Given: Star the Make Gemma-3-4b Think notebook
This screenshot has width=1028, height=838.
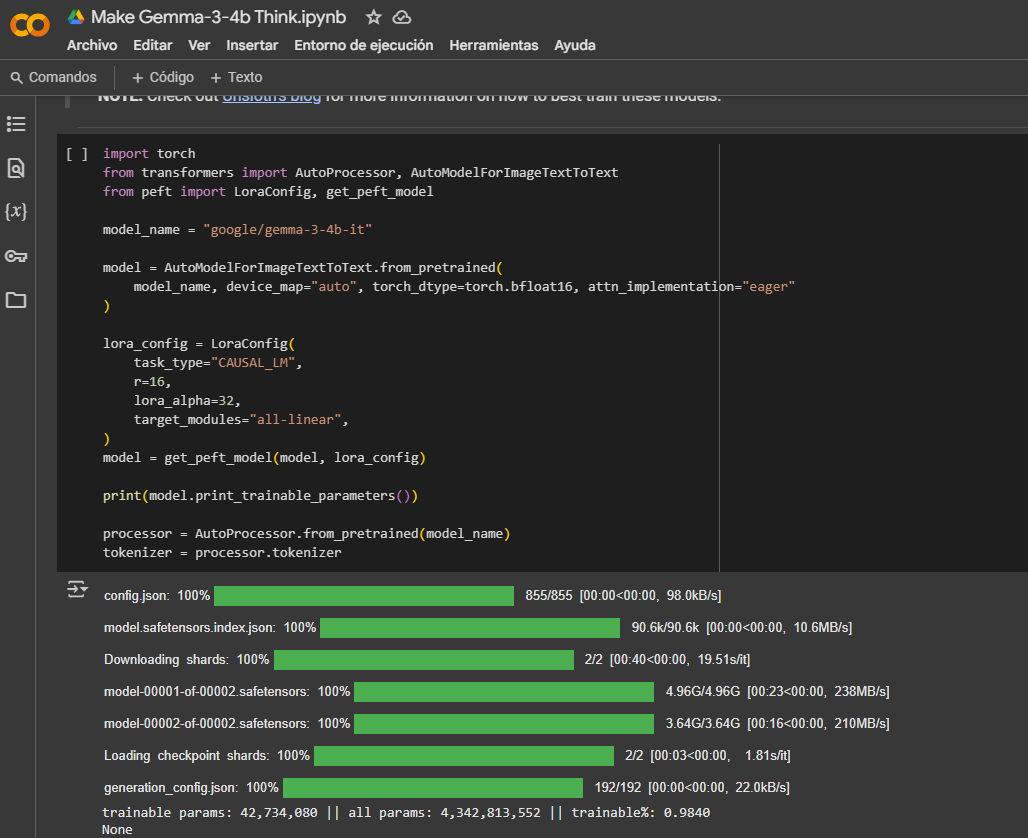Looking at the screenshot, I should (371, 17).
